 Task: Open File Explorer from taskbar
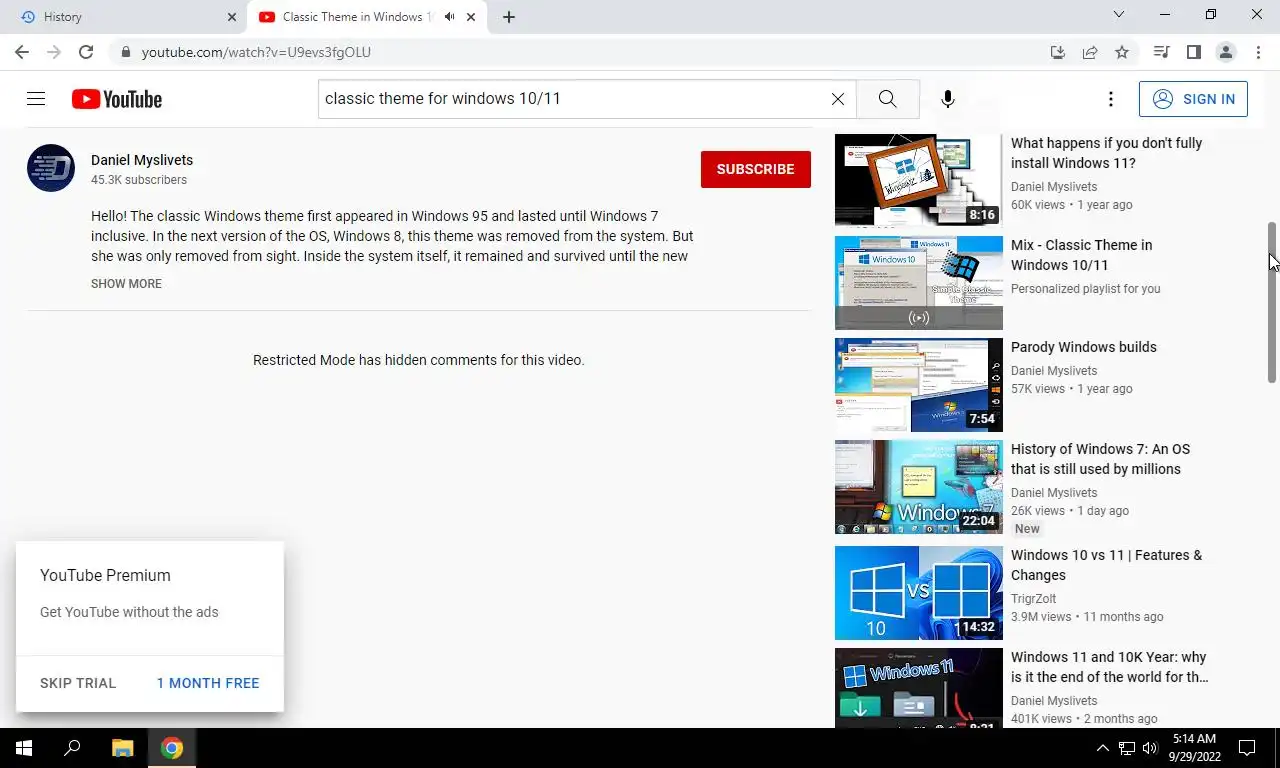pyautogui.click(x=122, y=748)
